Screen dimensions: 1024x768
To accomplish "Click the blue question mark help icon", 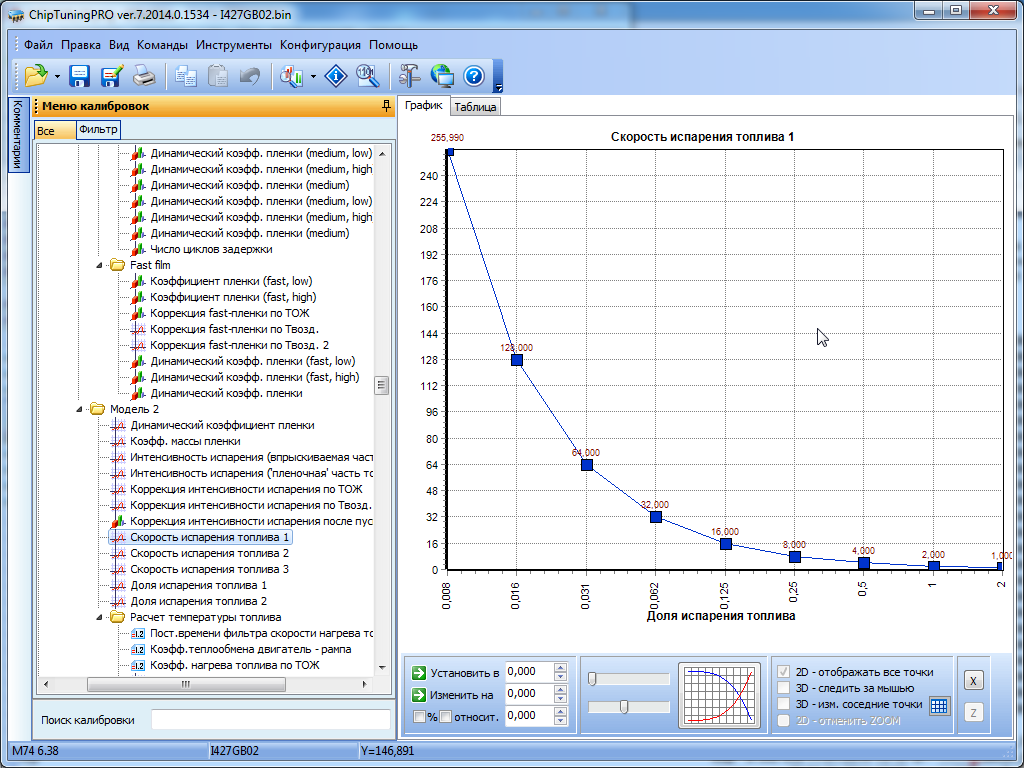I will (x=474, y=75).
